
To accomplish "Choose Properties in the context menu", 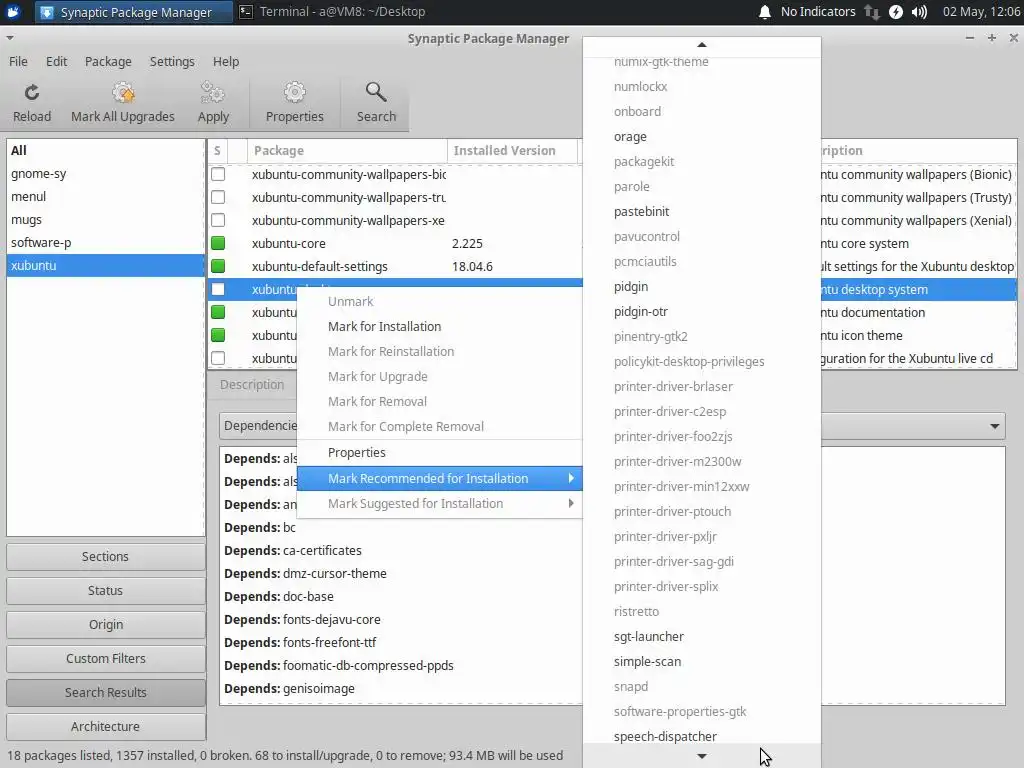I will tap(440, 453).
